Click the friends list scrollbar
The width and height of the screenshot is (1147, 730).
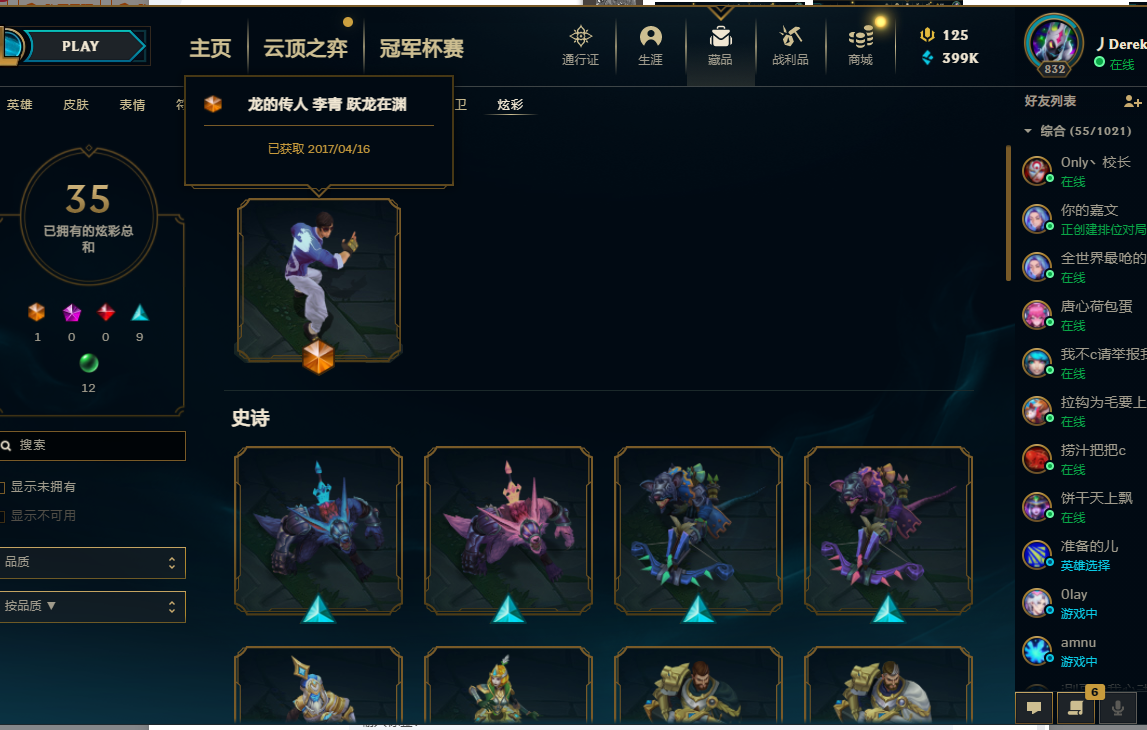click(x=1008, y=214)
